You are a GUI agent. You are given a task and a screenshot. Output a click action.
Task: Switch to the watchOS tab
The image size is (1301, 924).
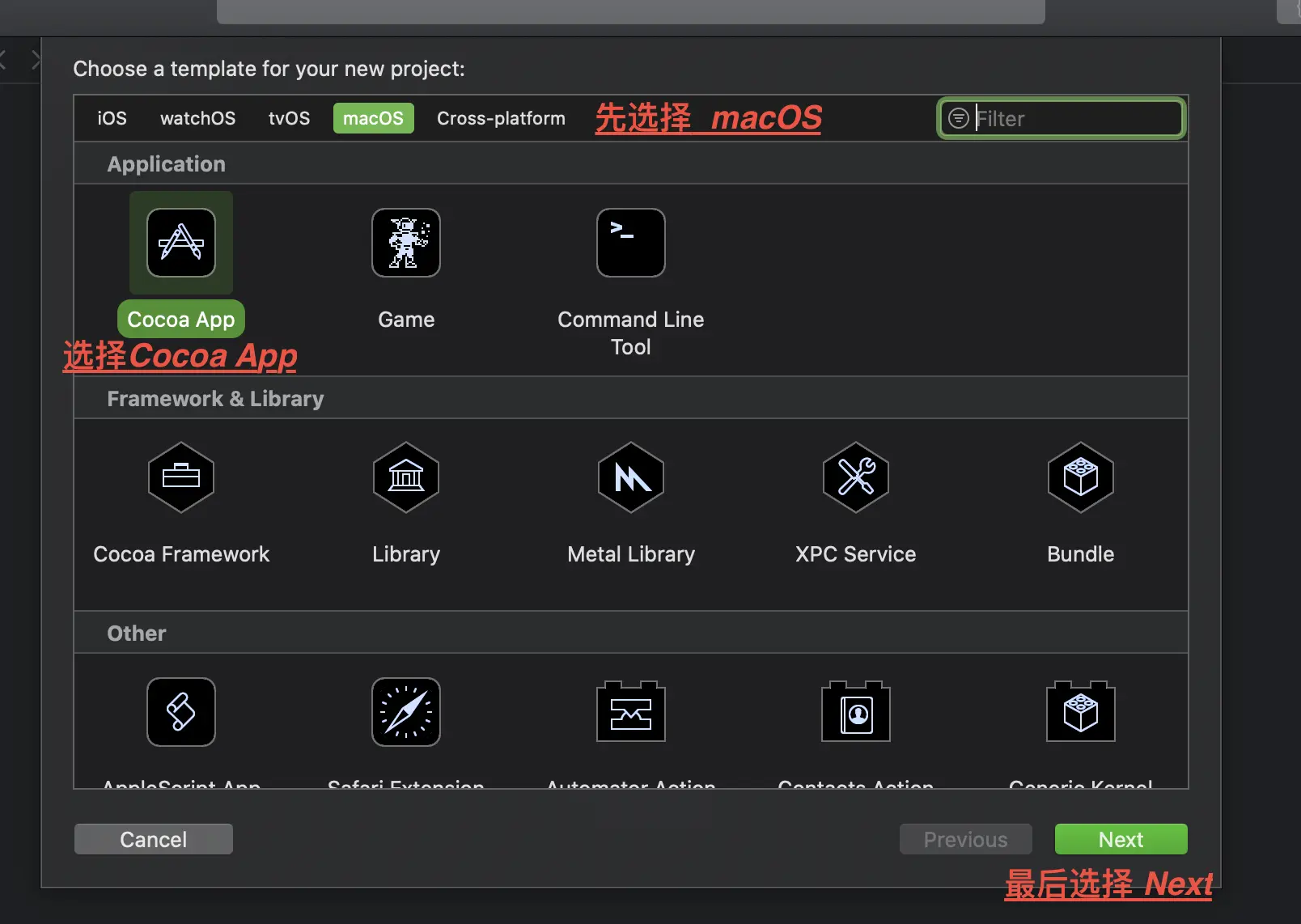pos(198,118)
